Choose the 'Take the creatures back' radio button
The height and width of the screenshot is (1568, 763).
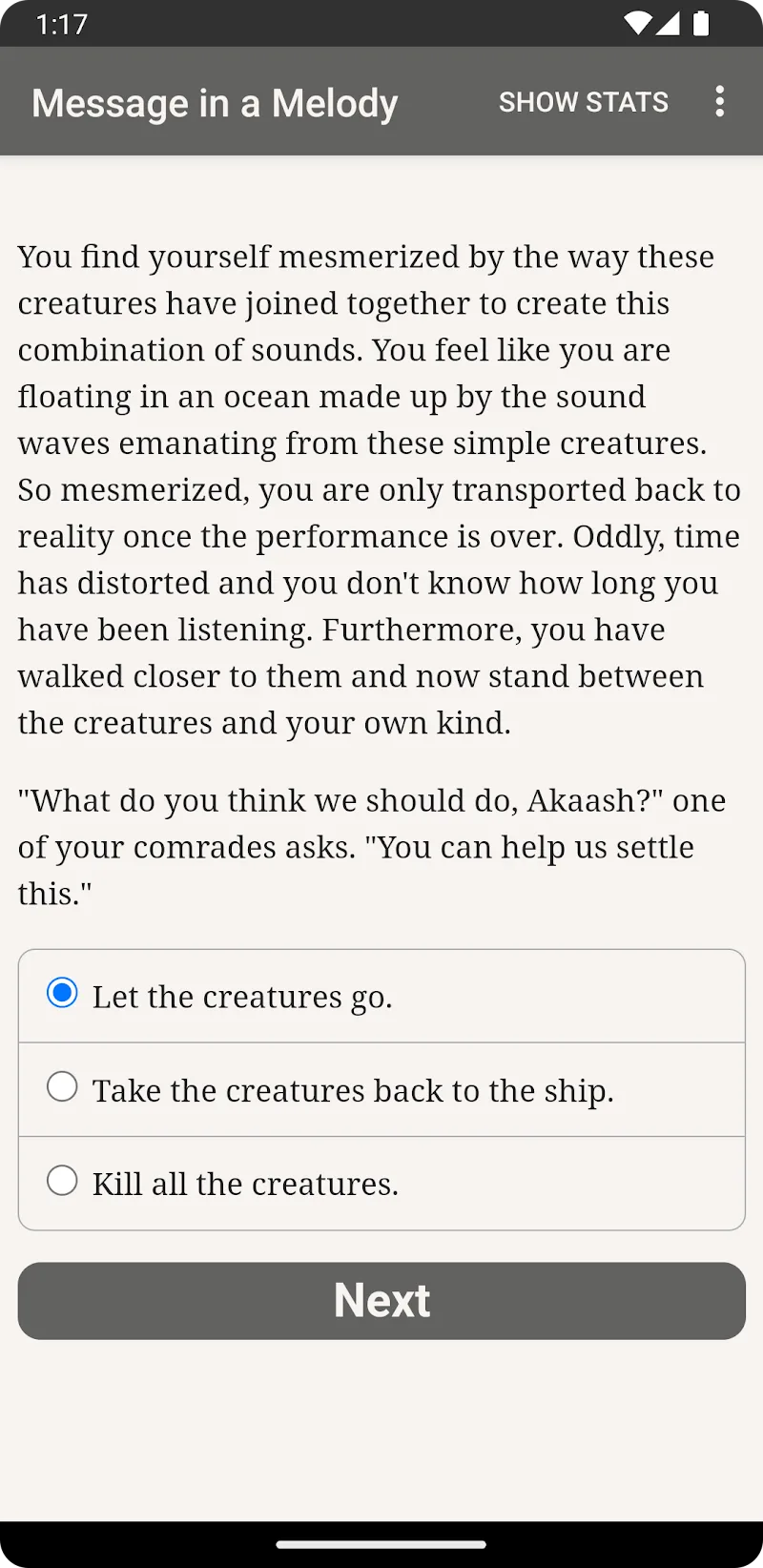coord(62,1086)
